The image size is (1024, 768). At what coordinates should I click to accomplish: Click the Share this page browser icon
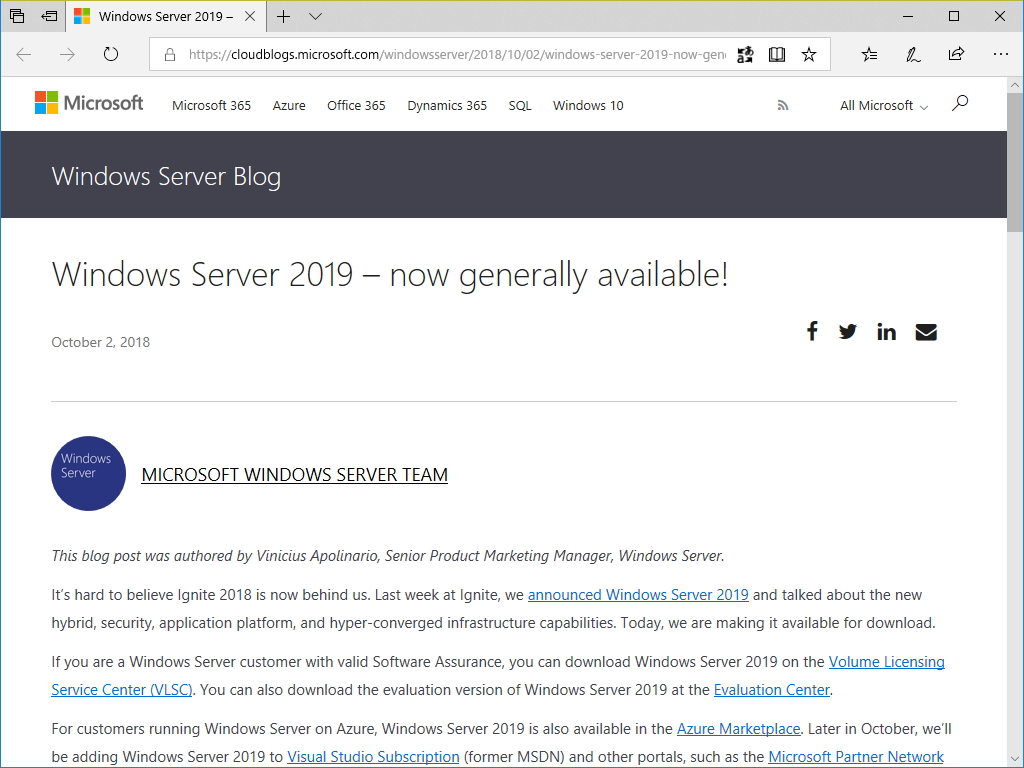click(956, 54)
